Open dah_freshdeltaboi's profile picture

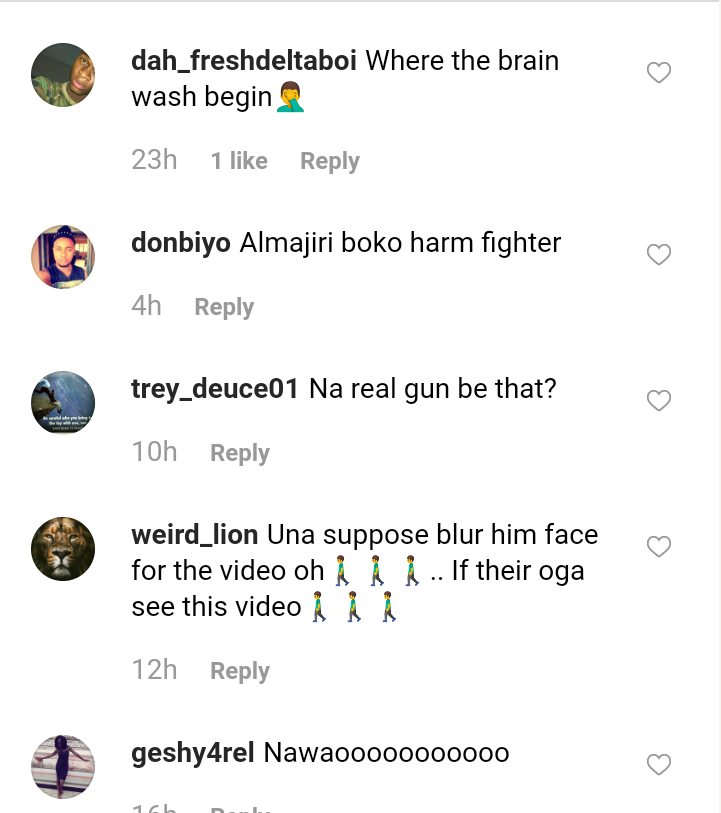(x=63, y=75)
